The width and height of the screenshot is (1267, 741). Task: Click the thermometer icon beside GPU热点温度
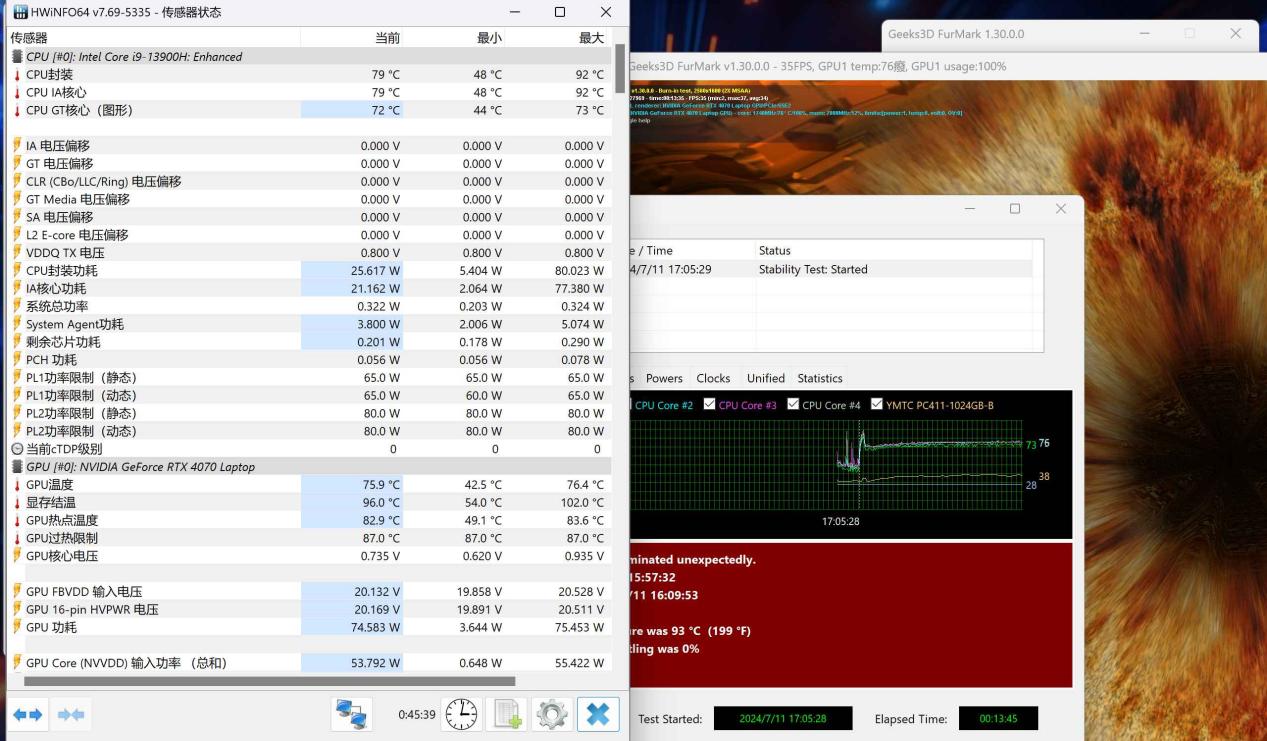pos(17,521)
